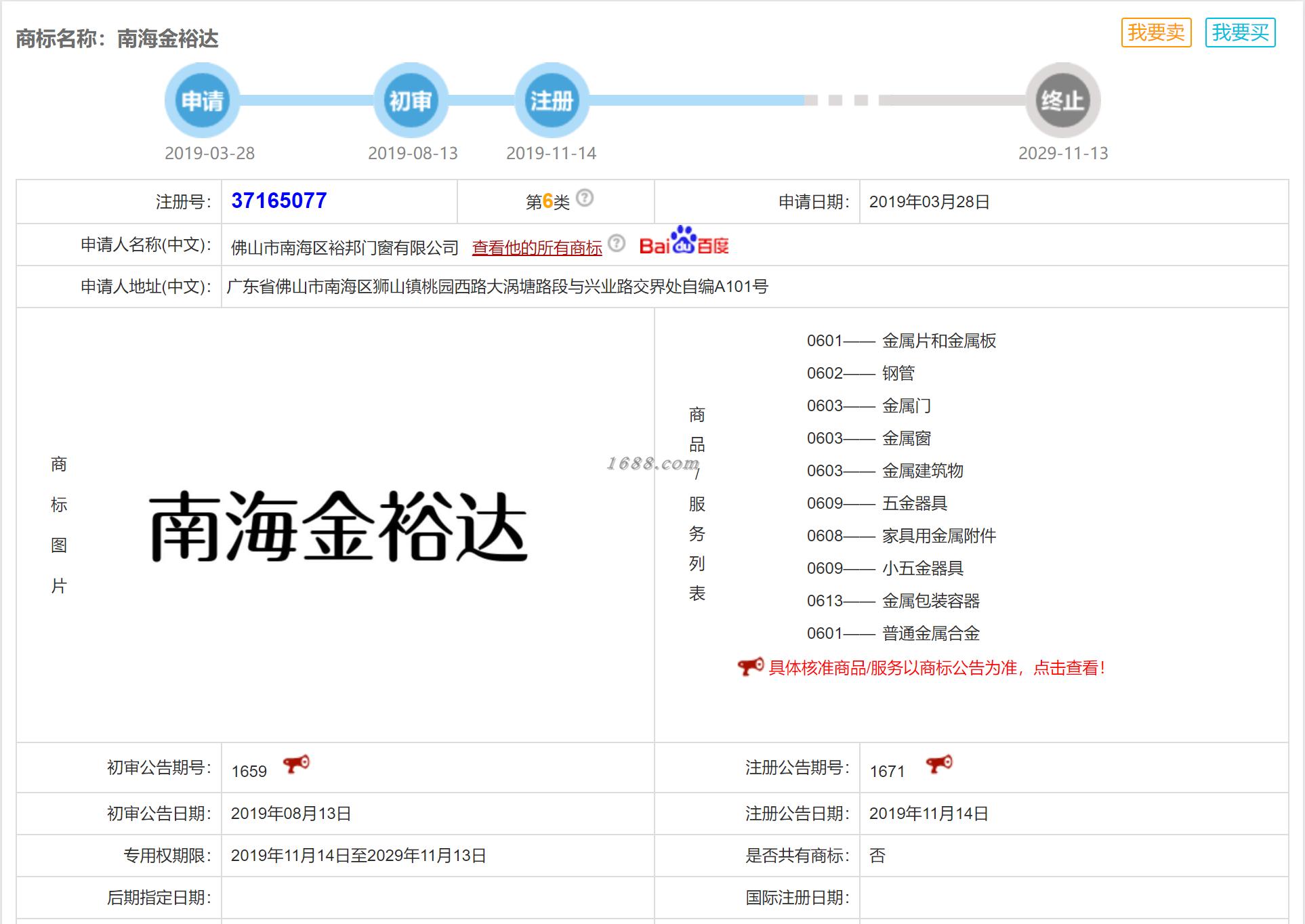Click the gray 终止 timeline circle

[1062, 101]
